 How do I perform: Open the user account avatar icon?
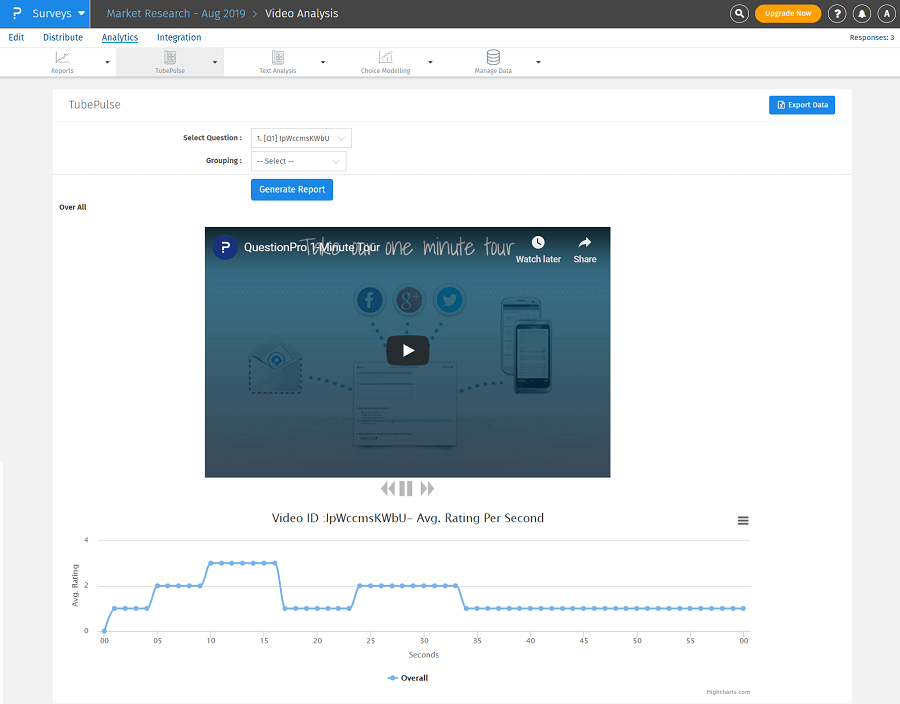tap(885, 14)
